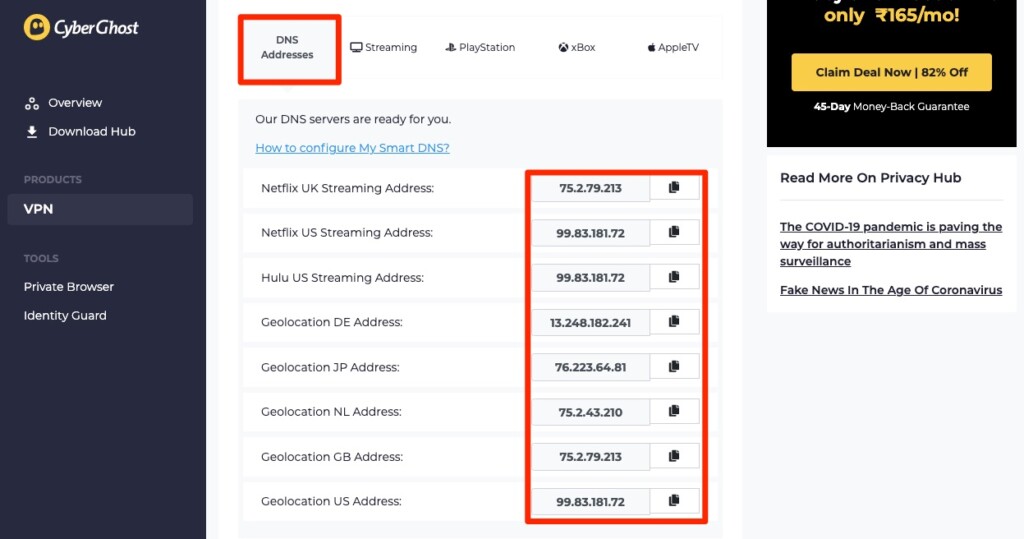This screenshot has width=1024, height=539.
Task: Click the Read More On Privacy Hub heading
Action: [871, 178]
